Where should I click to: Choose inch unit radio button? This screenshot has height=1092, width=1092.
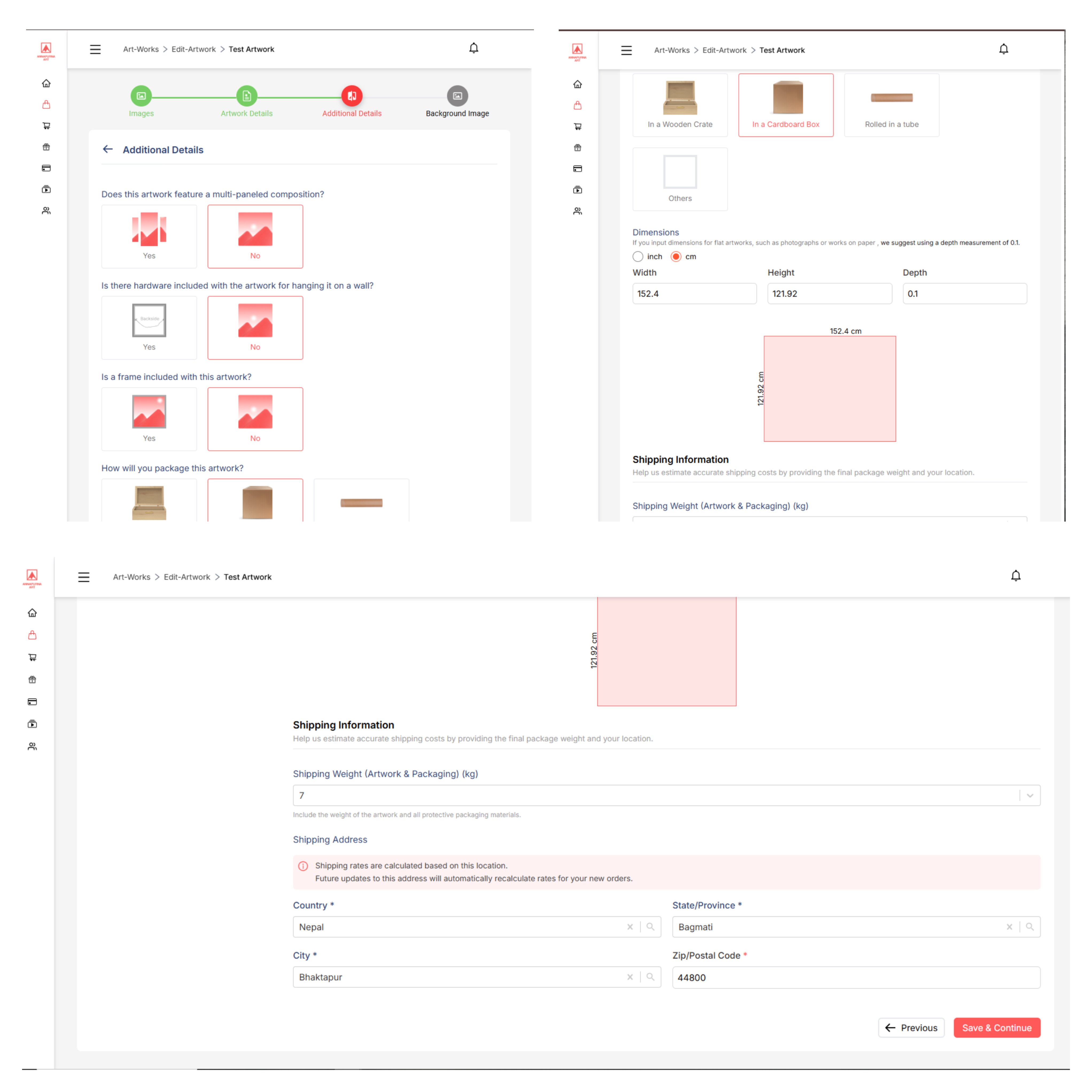[638, 257]
